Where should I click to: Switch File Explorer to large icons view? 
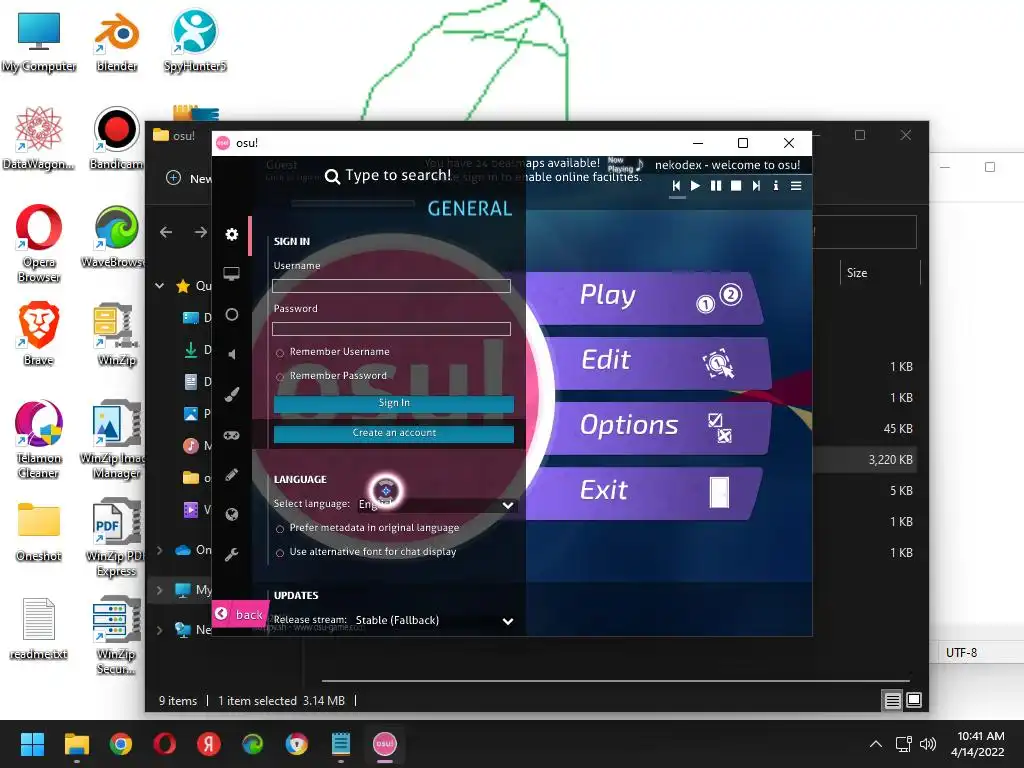click(x=914, y=701)
